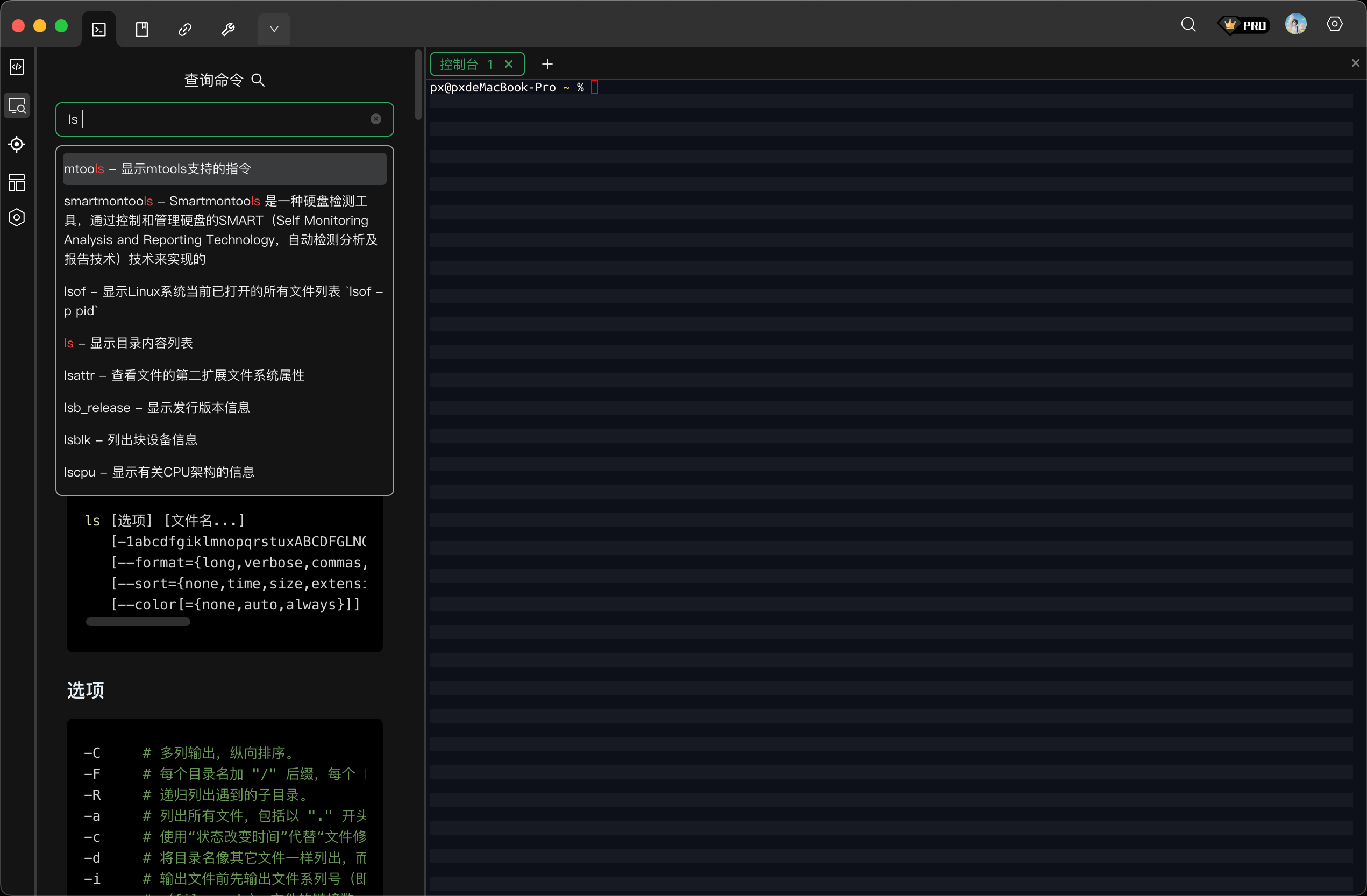Open the search magnifier at top right
The width and height of the screenshot is (1367, 896).
click(x=1188, y=25)
